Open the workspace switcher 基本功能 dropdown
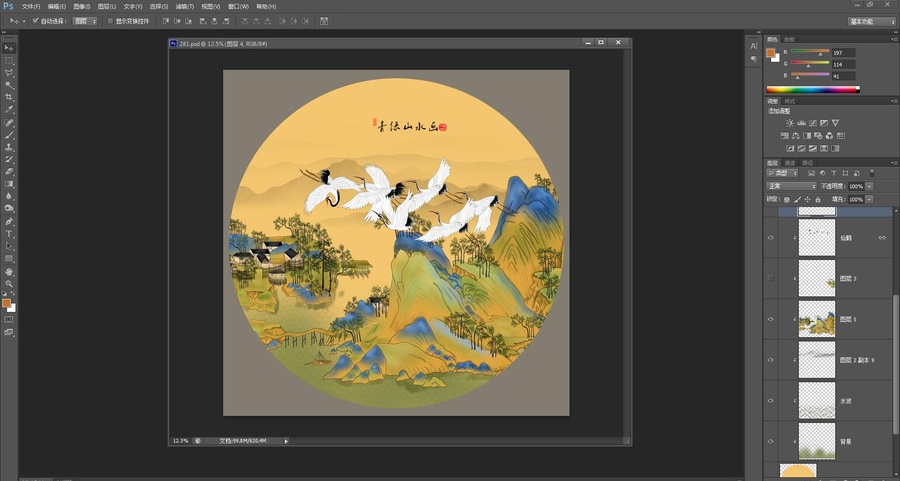The width and height of the screenshot is (900, 481). point(871,21)
